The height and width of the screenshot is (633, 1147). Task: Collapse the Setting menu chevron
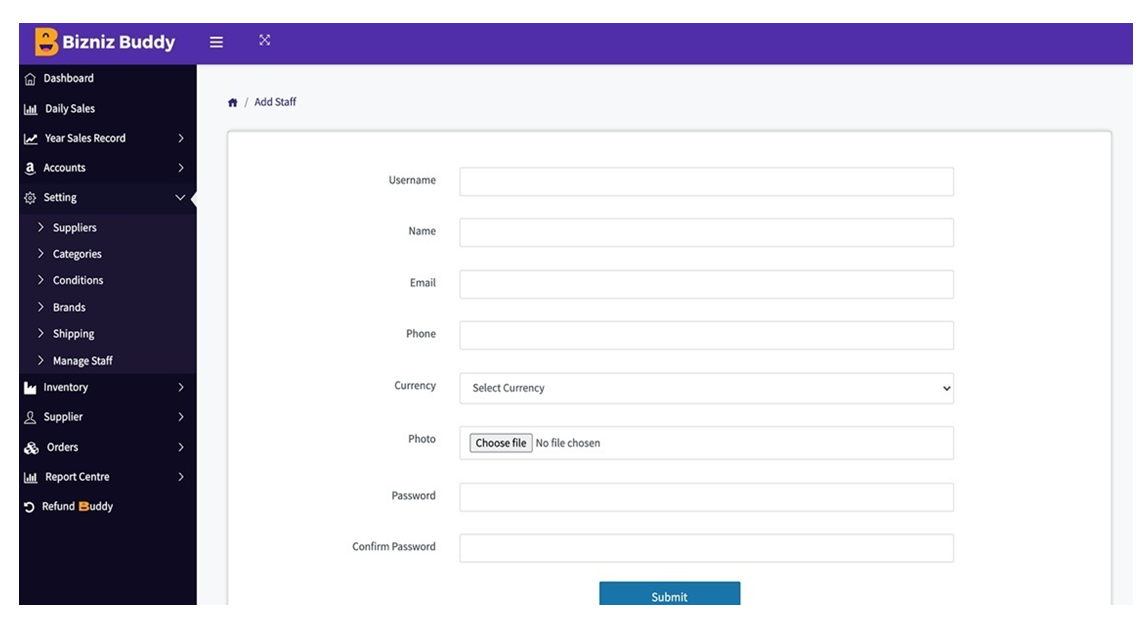[180, 198]
